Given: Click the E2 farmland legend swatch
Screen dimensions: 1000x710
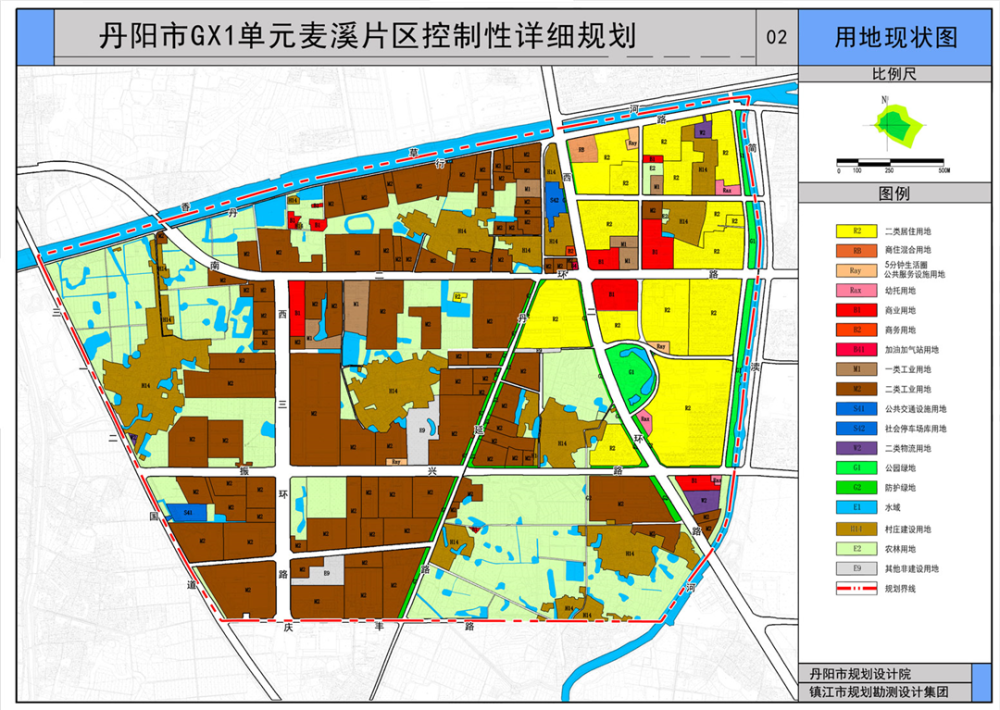Looking at the screenshot, I should (857, 549).
